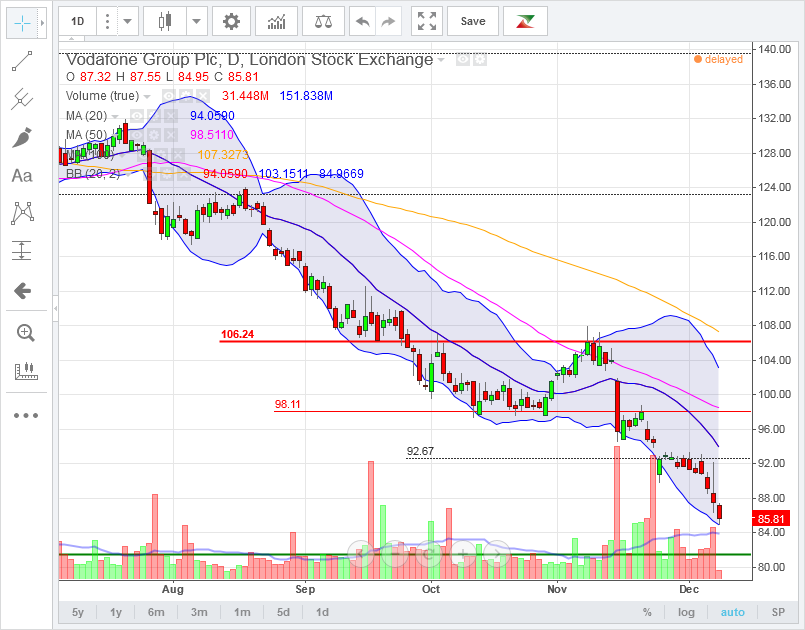805x630 pixels.
Task: Open Volume indicator settings gear
Action: coord(185,96)
